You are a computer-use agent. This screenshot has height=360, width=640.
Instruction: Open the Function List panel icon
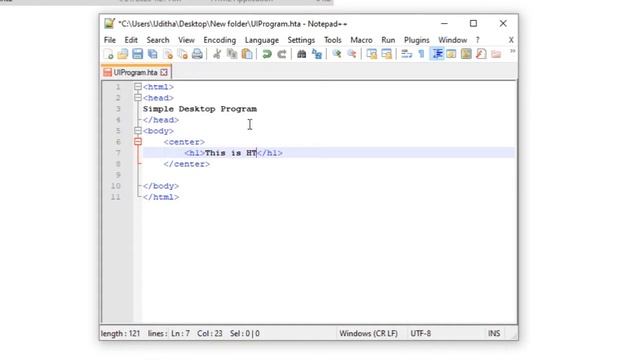[481, 54]
